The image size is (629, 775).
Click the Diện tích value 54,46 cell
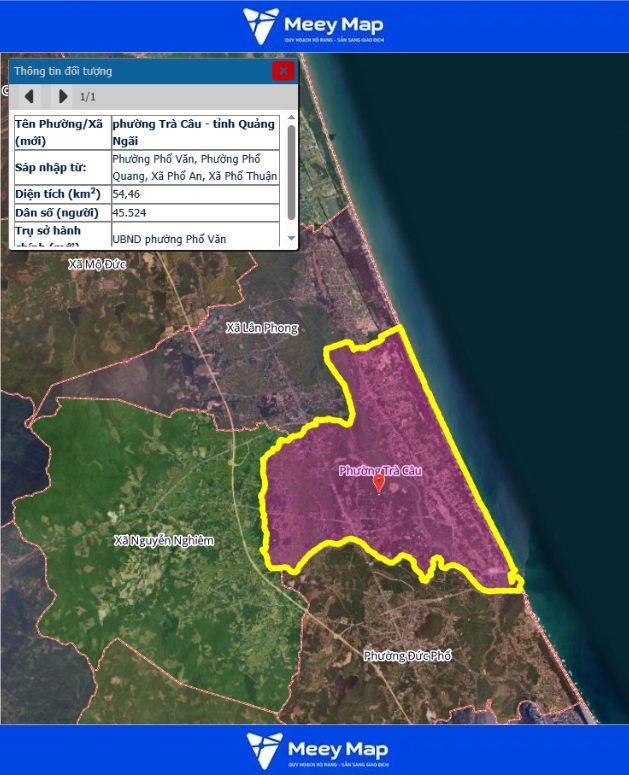(x=195, y=193)
